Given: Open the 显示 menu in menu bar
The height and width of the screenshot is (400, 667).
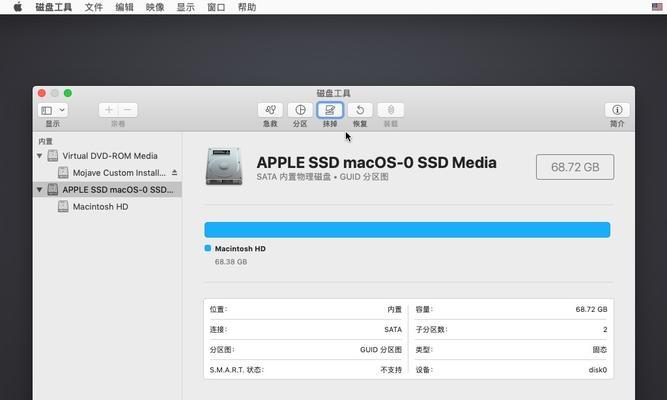Looking at the screenshot, I should pos(185,7).
